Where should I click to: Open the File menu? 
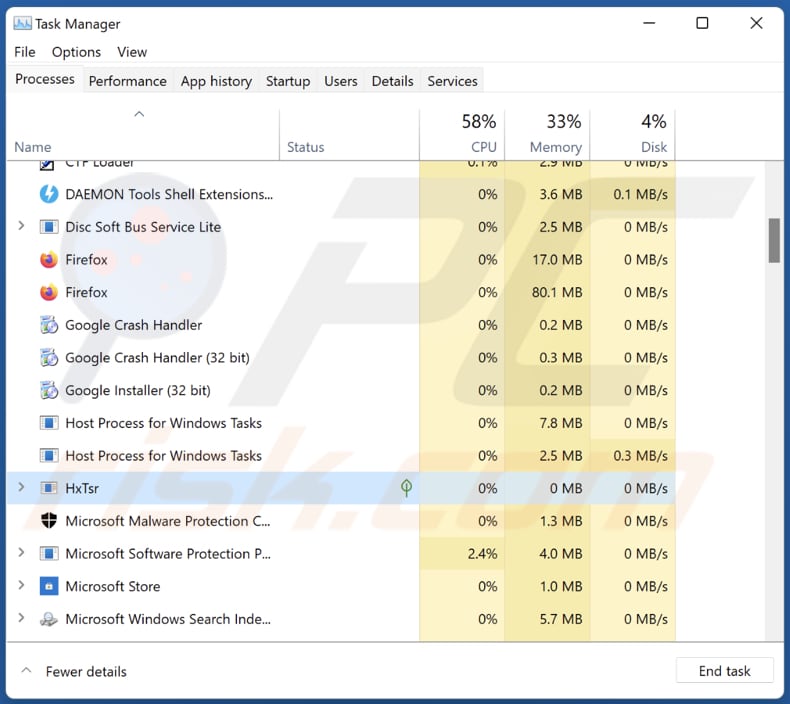pos(25,52)
